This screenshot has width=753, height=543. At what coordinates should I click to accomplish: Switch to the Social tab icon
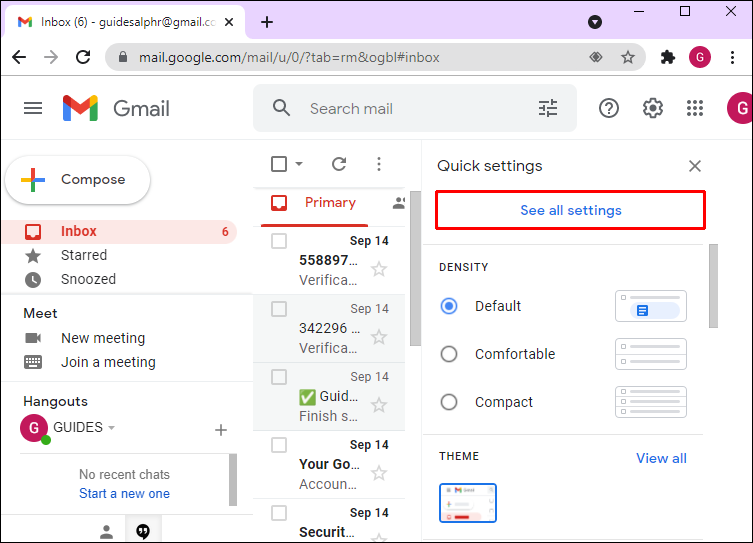pyautogui.click(x=399, y=203)
